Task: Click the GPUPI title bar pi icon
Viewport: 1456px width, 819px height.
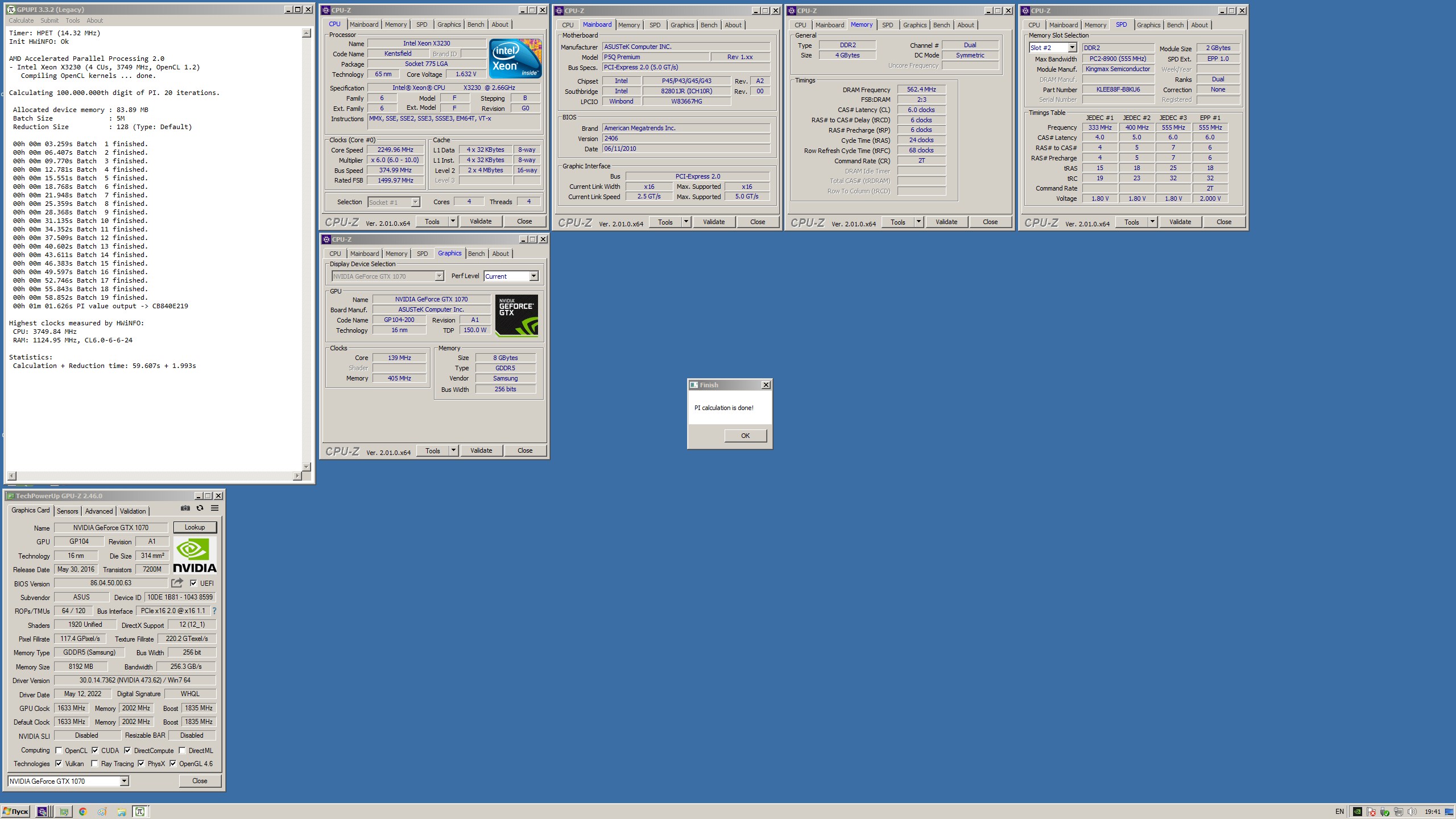Action: (11, 9)
